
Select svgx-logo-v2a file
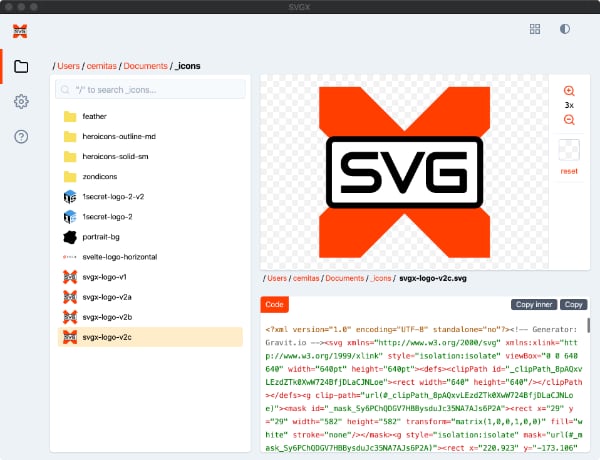(150, 297)
